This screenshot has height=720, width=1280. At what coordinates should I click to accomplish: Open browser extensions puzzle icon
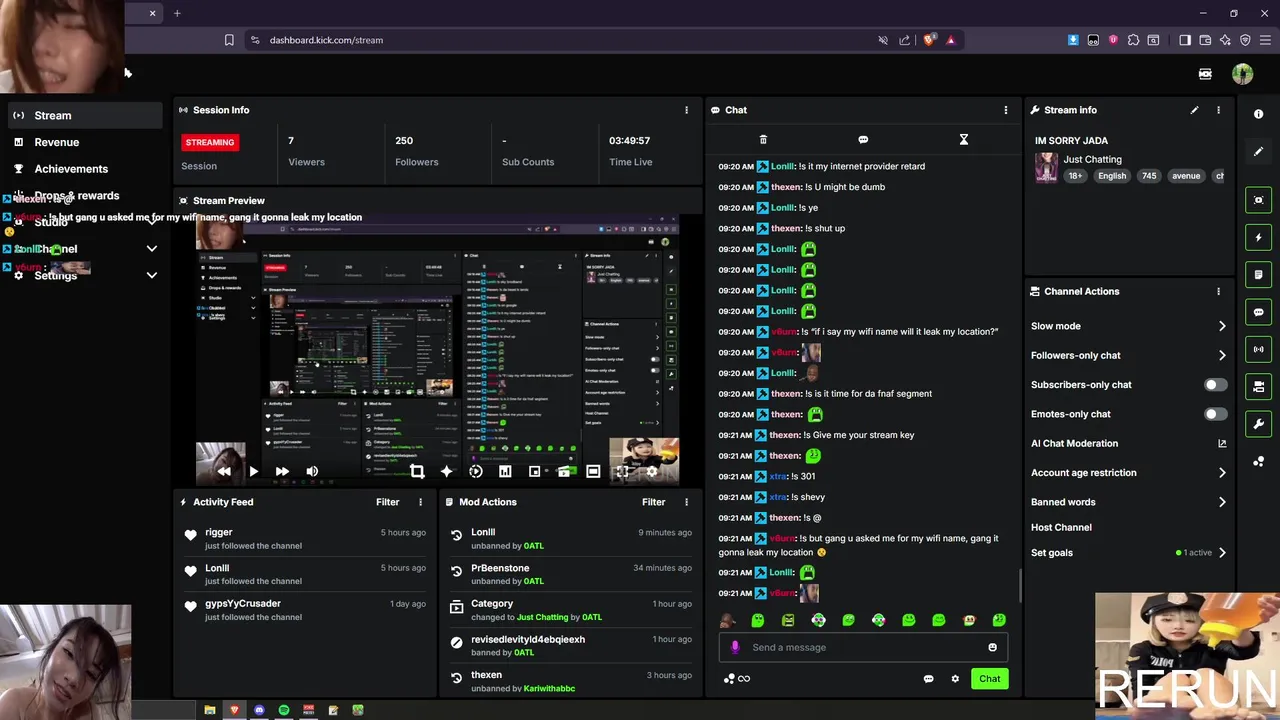pos(1133,40)
